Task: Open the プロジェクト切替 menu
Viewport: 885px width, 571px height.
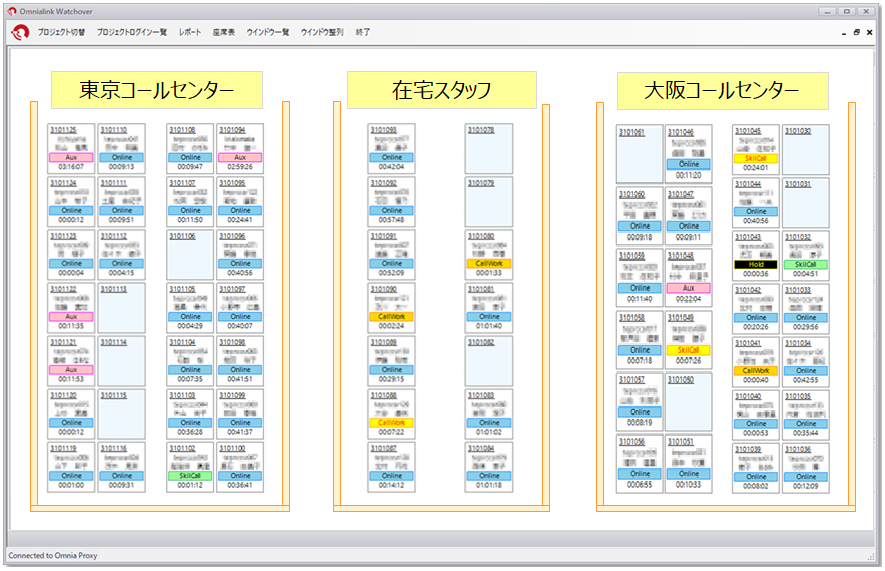Action: 61,32
